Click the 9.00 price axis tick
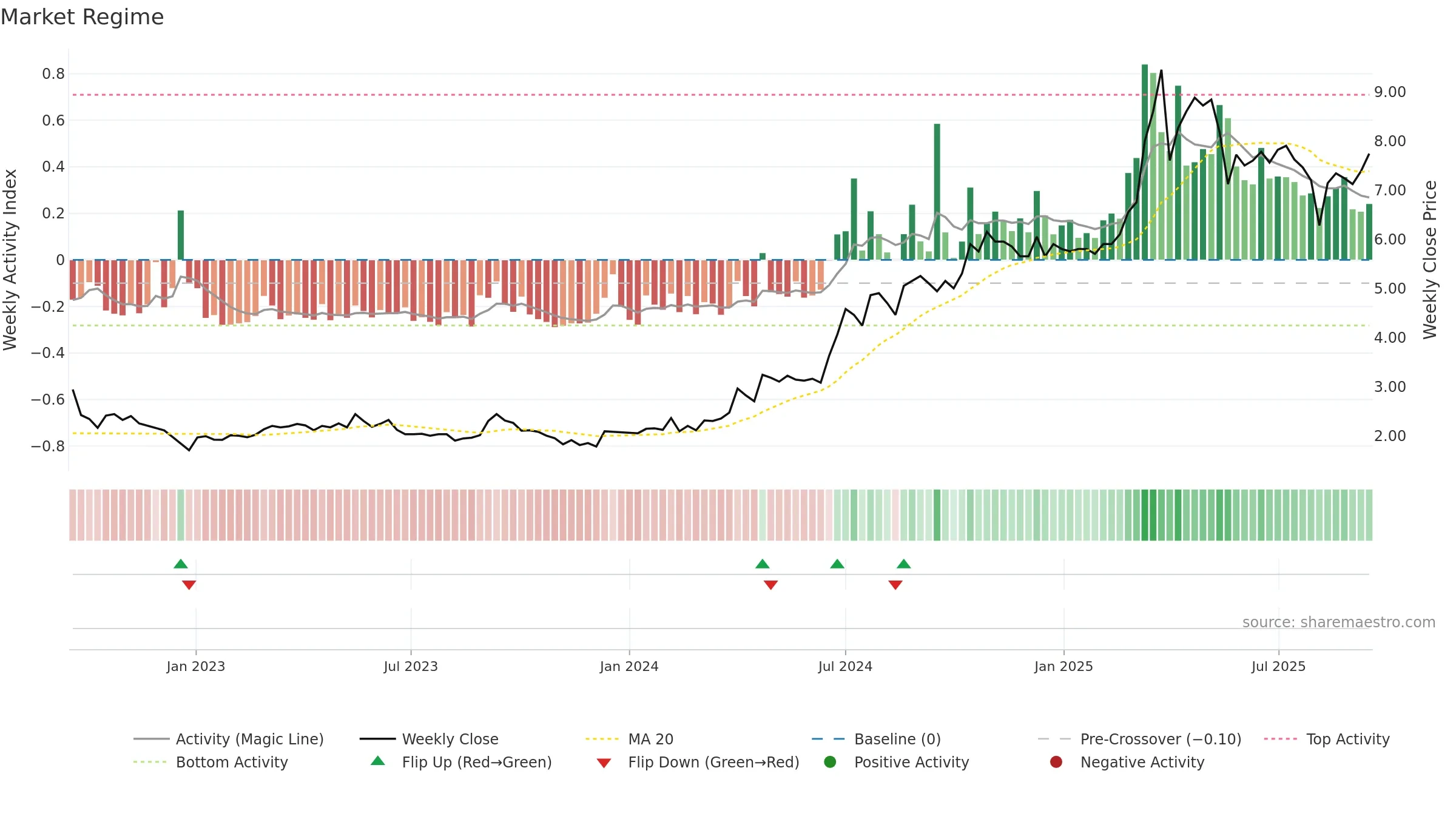 click(1390, 92)
